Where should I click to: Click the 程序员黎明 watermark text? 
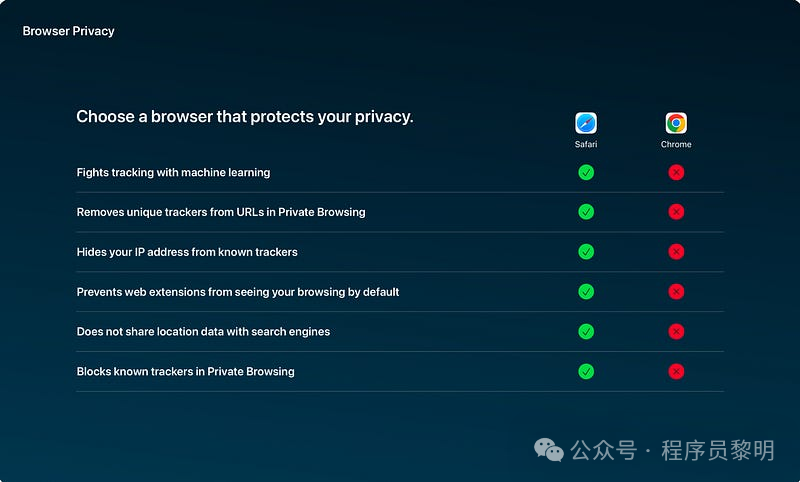pos(718,450)
